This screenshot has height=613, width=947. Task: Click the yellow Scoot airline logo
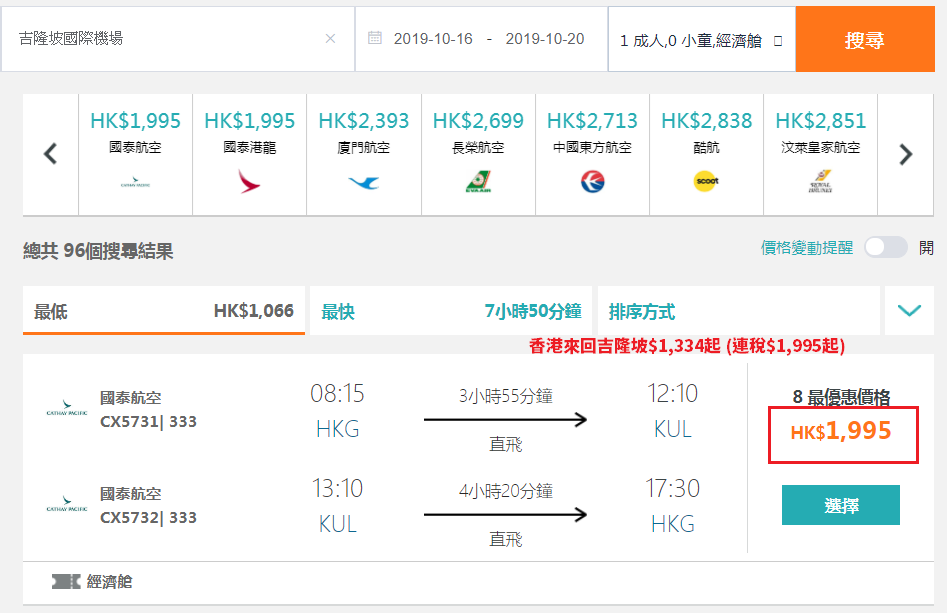(706, 181)
